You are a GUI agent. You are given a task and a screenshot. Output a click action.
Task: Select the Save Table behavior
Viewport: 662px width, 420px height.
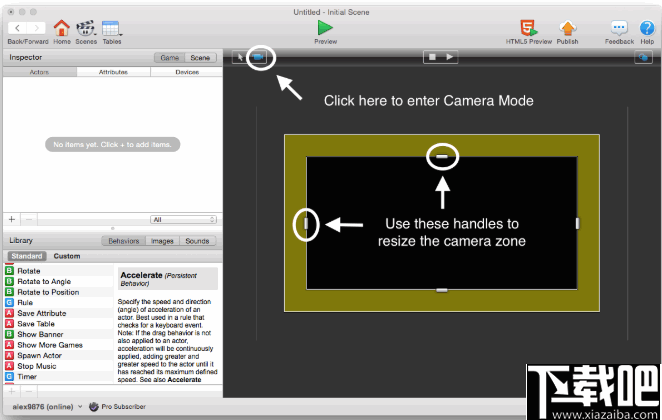[x=59, y=324]
